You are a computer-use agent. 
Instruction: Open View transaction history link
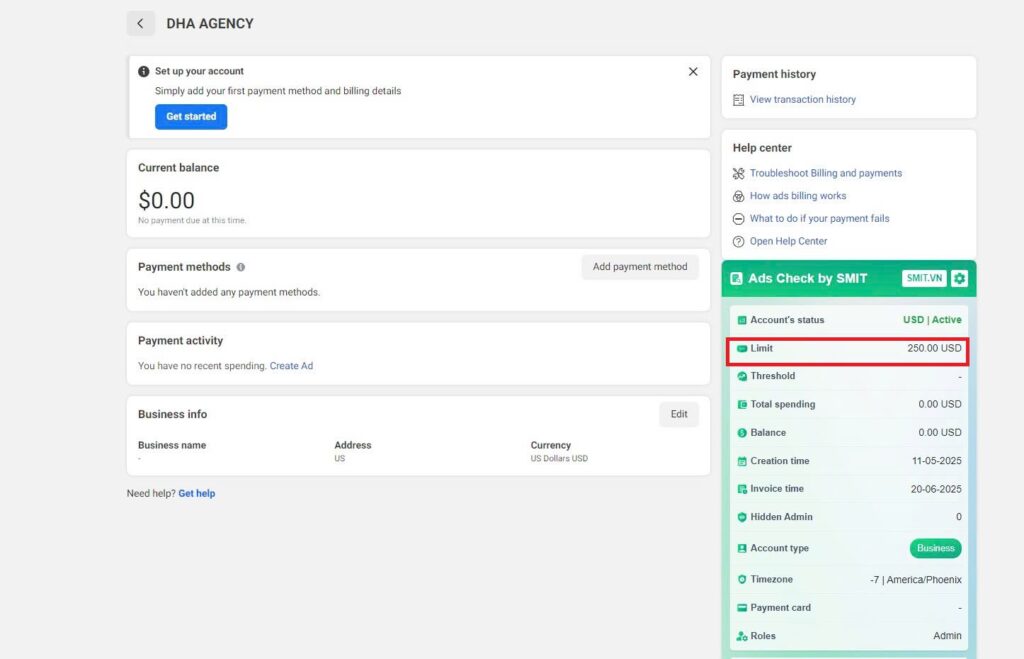803,99
